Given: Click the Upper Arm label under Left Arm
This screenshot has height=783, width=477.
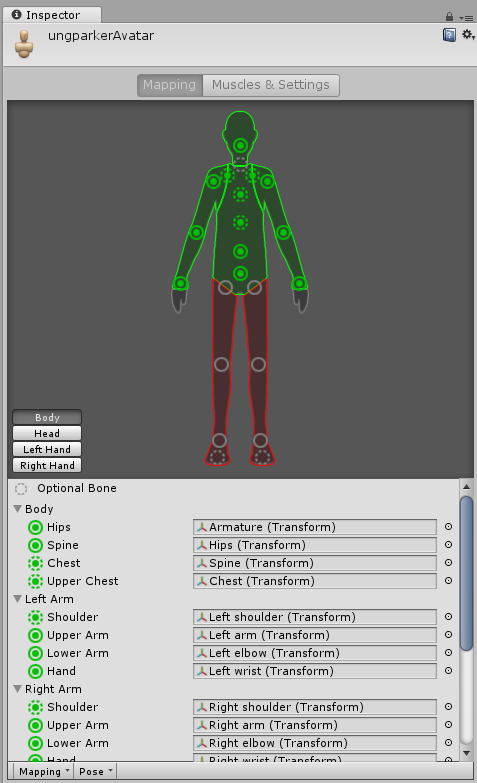Looking at the screenshot, I should [x=78, y=635].
